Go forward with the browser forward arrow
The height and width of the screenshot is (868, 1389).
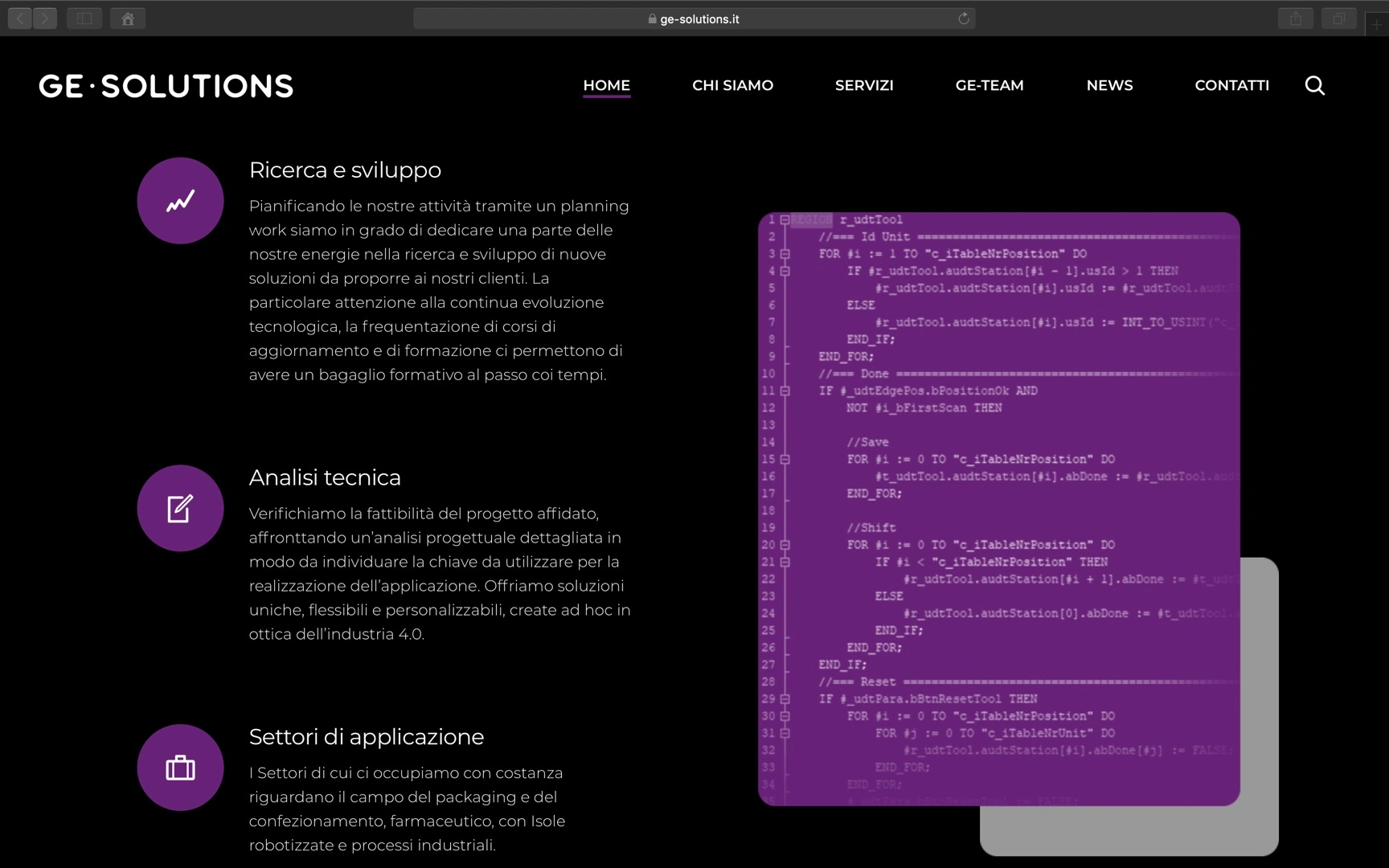[45, 18]
